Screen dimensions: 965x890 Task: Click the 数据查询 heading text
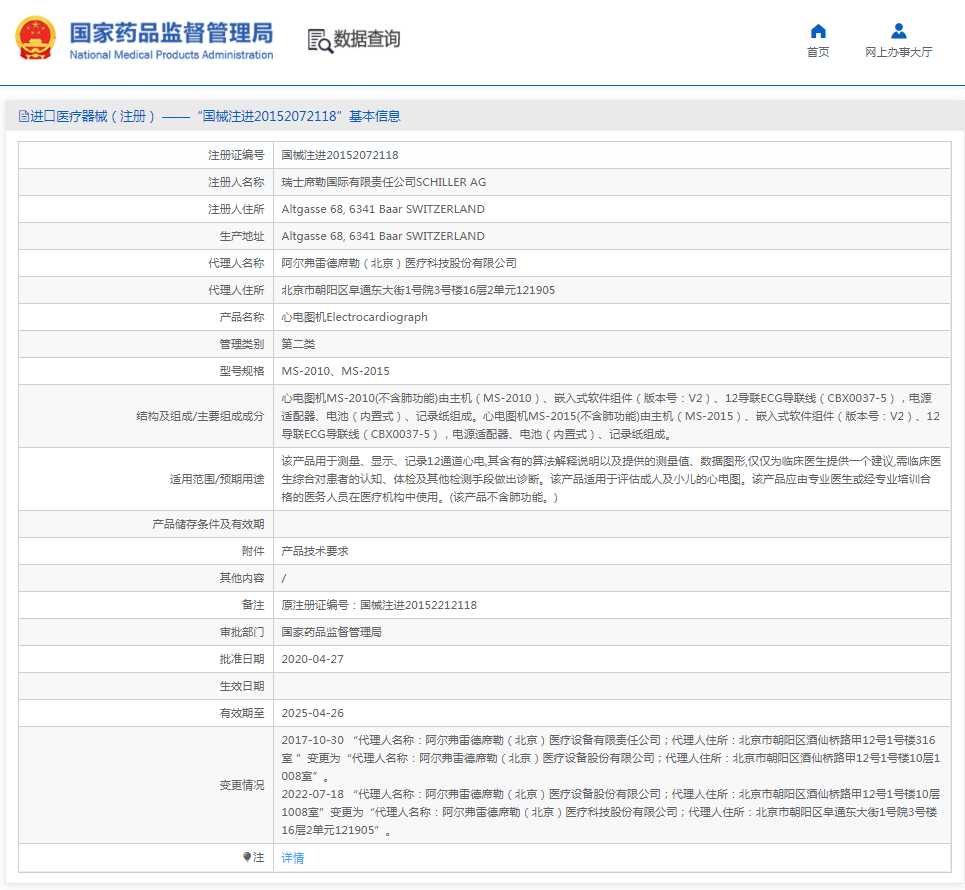tap(367, 39)
